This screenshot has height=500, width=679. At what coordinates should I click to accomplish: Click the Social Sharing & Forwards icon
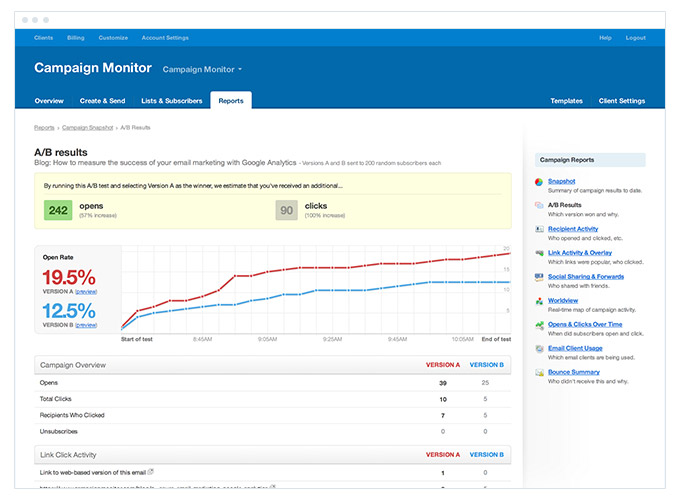click(539, 277)
